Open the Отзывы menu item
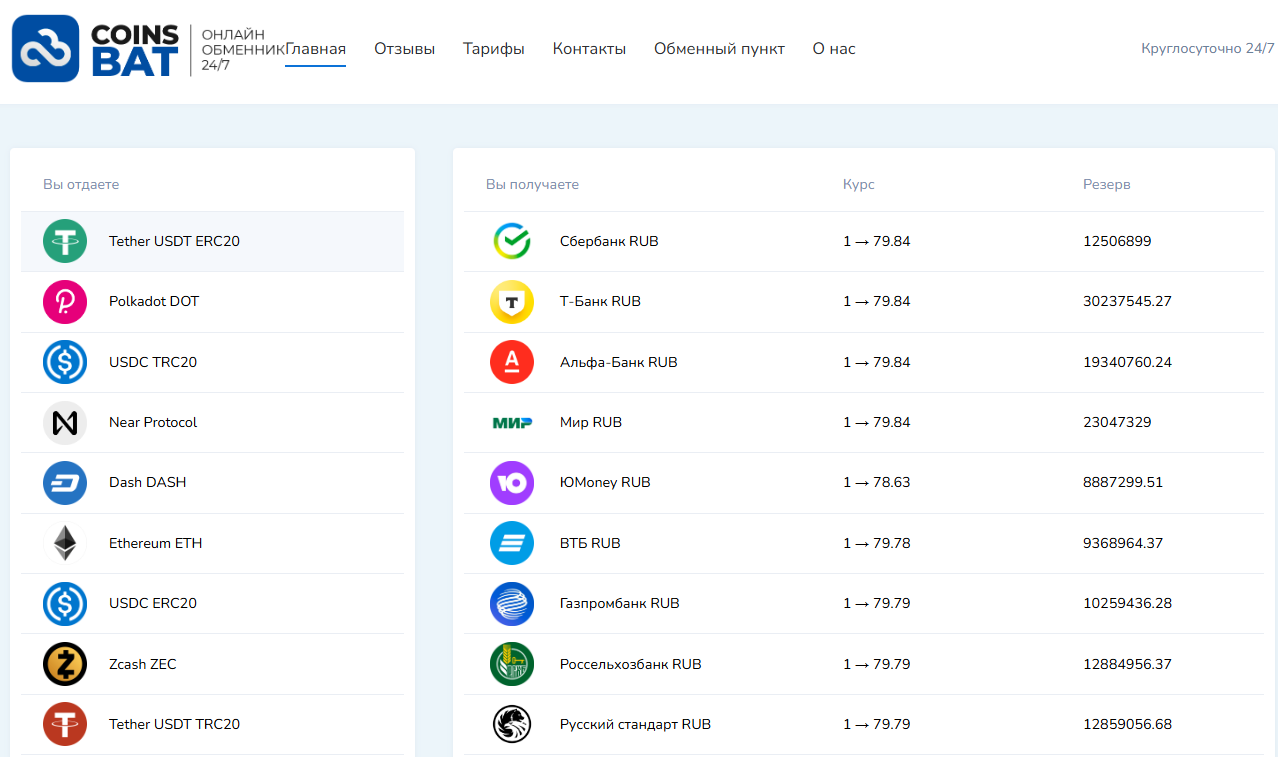 pyautogui.click(x=404, y=49)
